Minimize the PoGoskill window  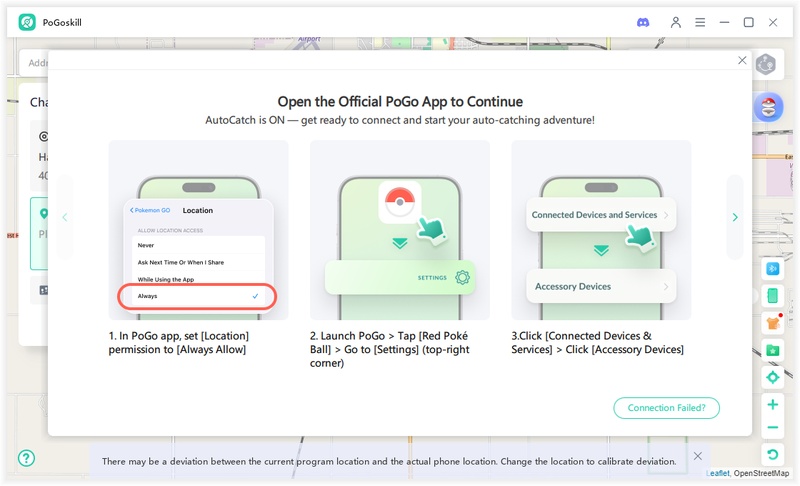point(724,22)
